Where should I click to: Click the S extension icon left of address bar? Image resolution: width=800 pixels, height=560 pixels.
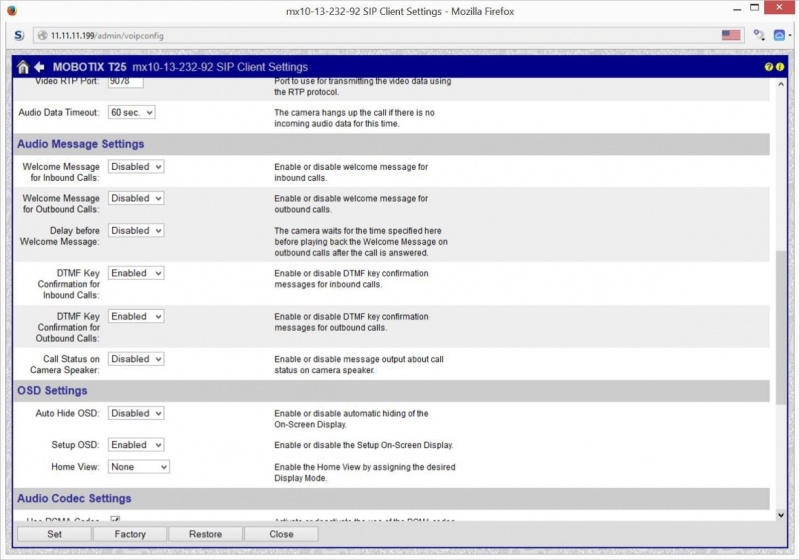(19, 35)
